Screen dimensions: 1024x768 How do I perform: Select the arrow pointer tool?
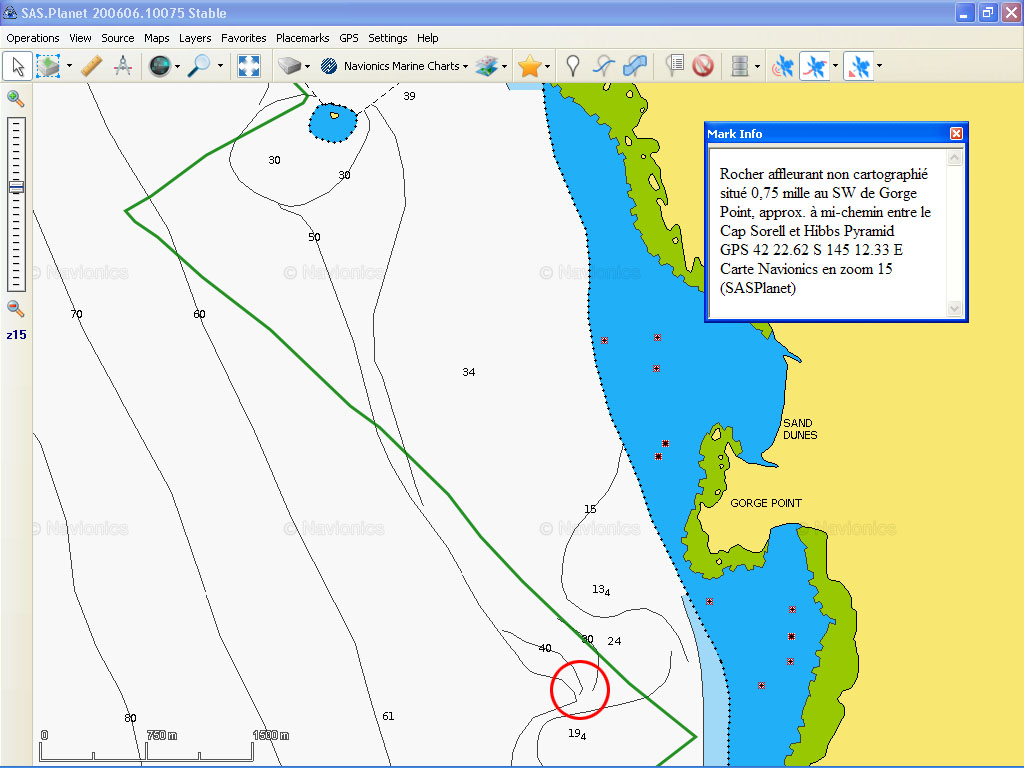click(x=18, y=66)
